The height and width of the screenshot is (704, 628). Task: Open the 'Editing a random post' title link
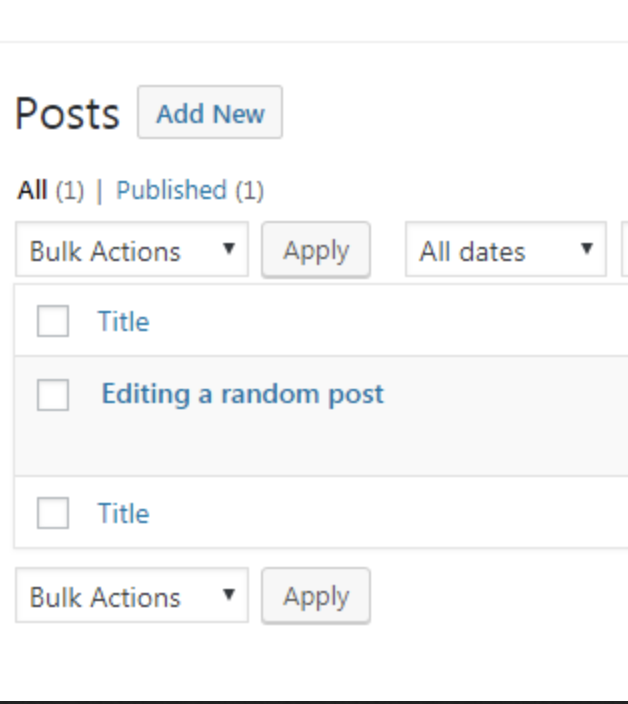[242, 394]
